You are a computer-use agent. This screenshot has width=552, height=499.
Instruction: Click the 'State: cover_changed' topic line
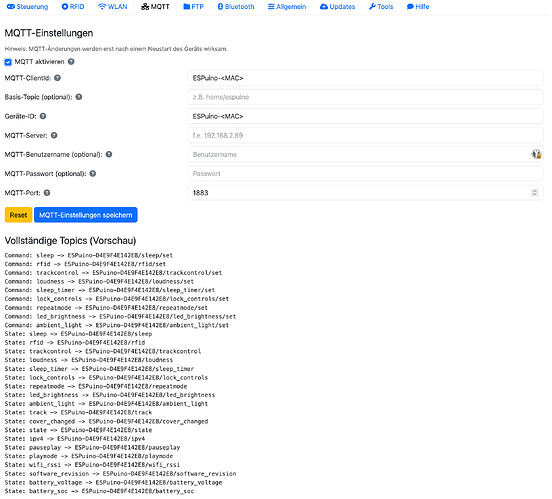[106, 421]
